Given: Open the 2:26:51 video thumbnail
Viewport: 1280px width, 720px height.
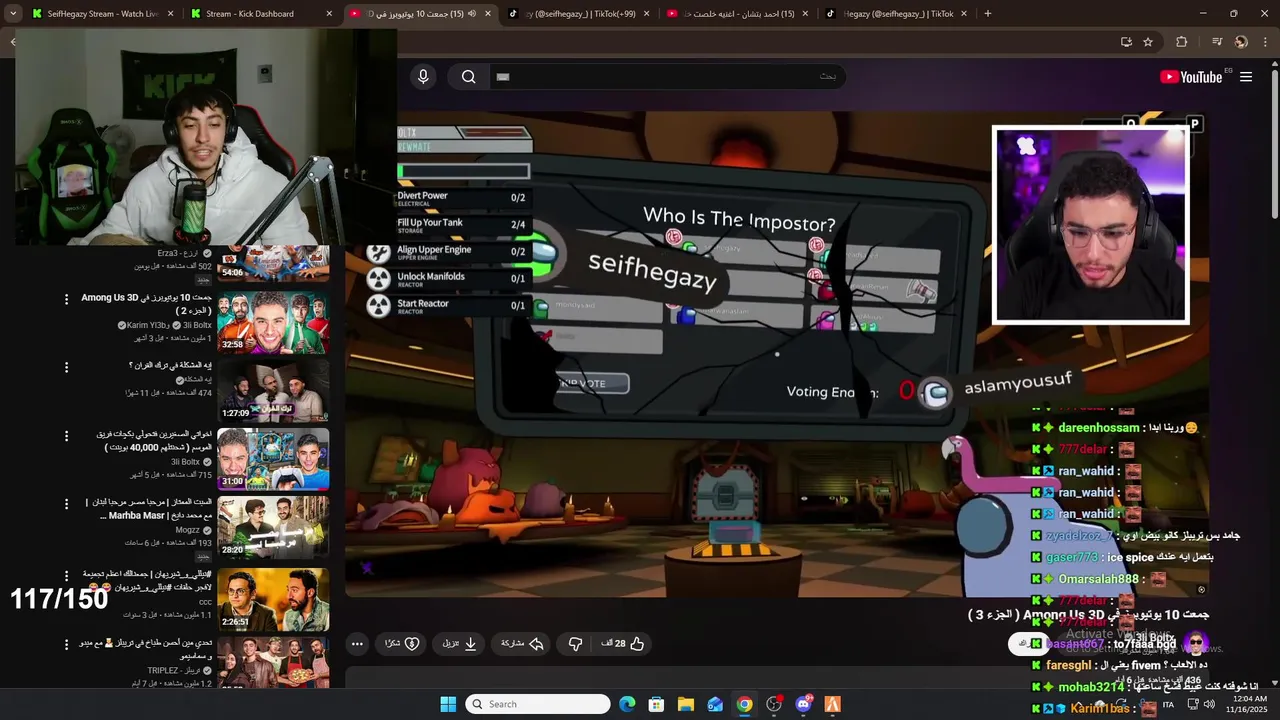Looking at the screenshot, I should 273,599.
